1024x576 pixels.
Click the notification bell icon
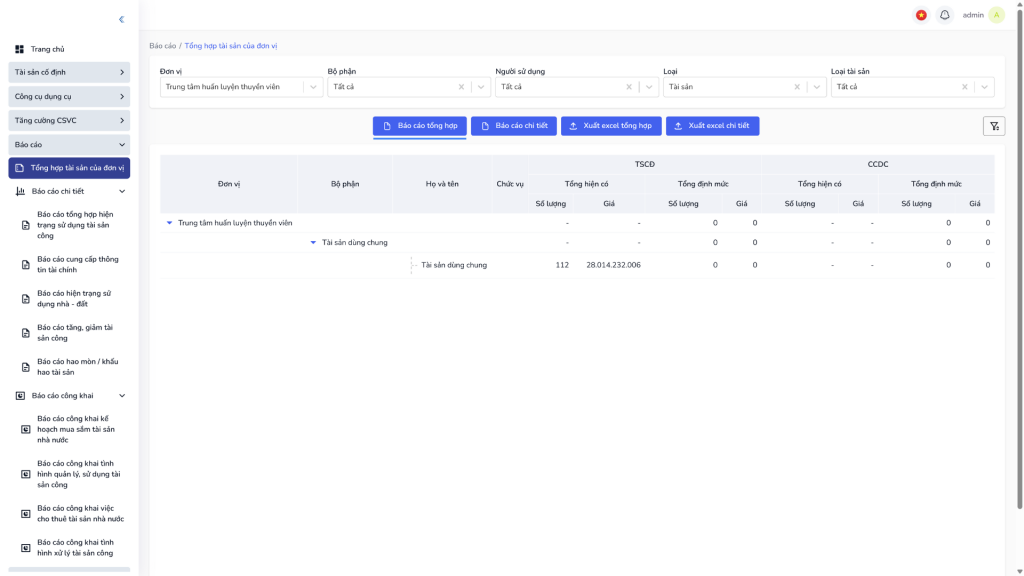click(x=944, y=15)
